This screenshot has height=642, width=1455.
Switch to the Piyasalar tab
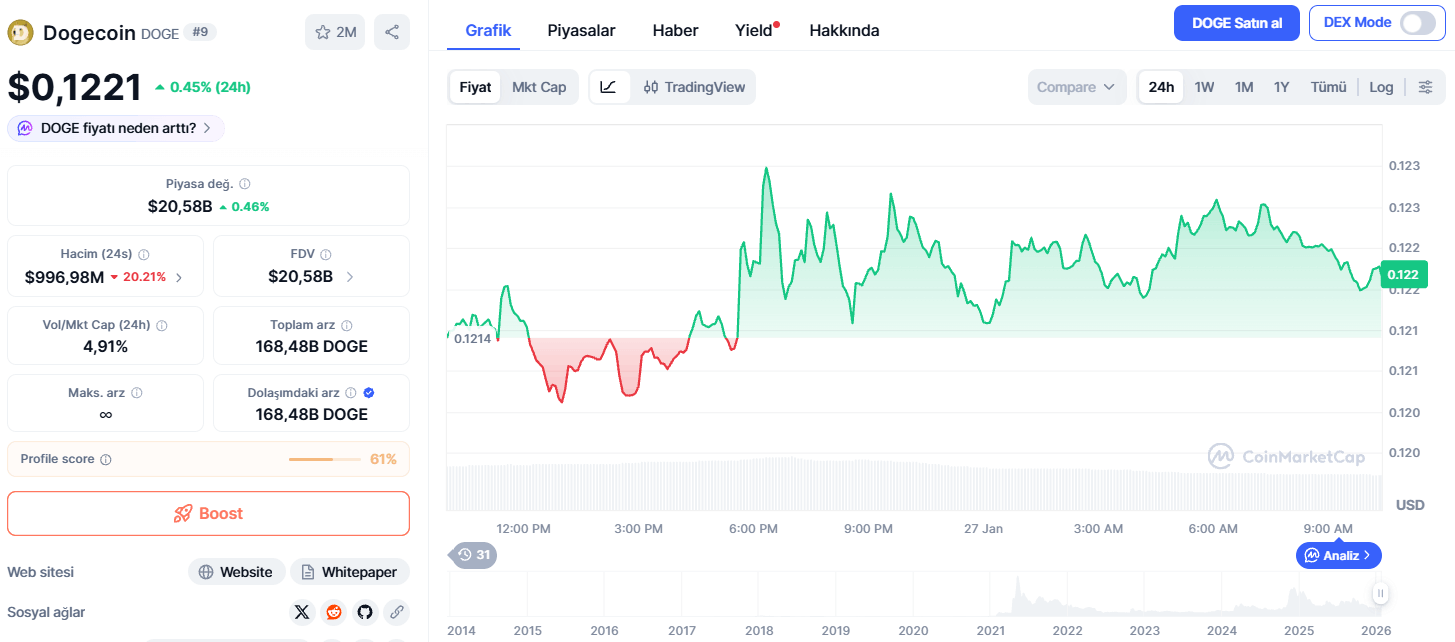pyautogui.click(x=581, y=30)
